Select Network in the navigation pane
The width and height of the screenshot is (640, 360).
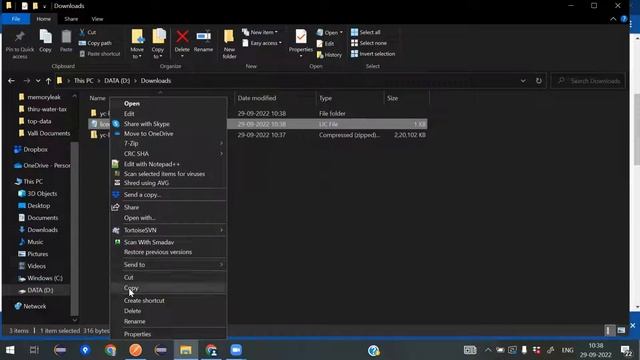coord(30,306)
